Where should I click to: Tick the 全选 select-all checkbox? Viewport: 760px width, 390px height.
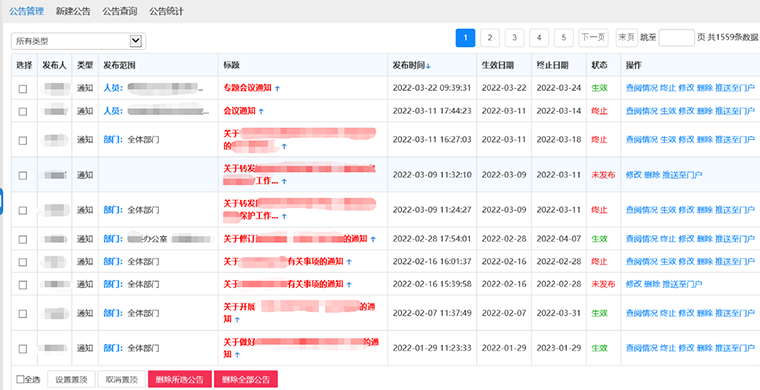click(x=20, y=379)
